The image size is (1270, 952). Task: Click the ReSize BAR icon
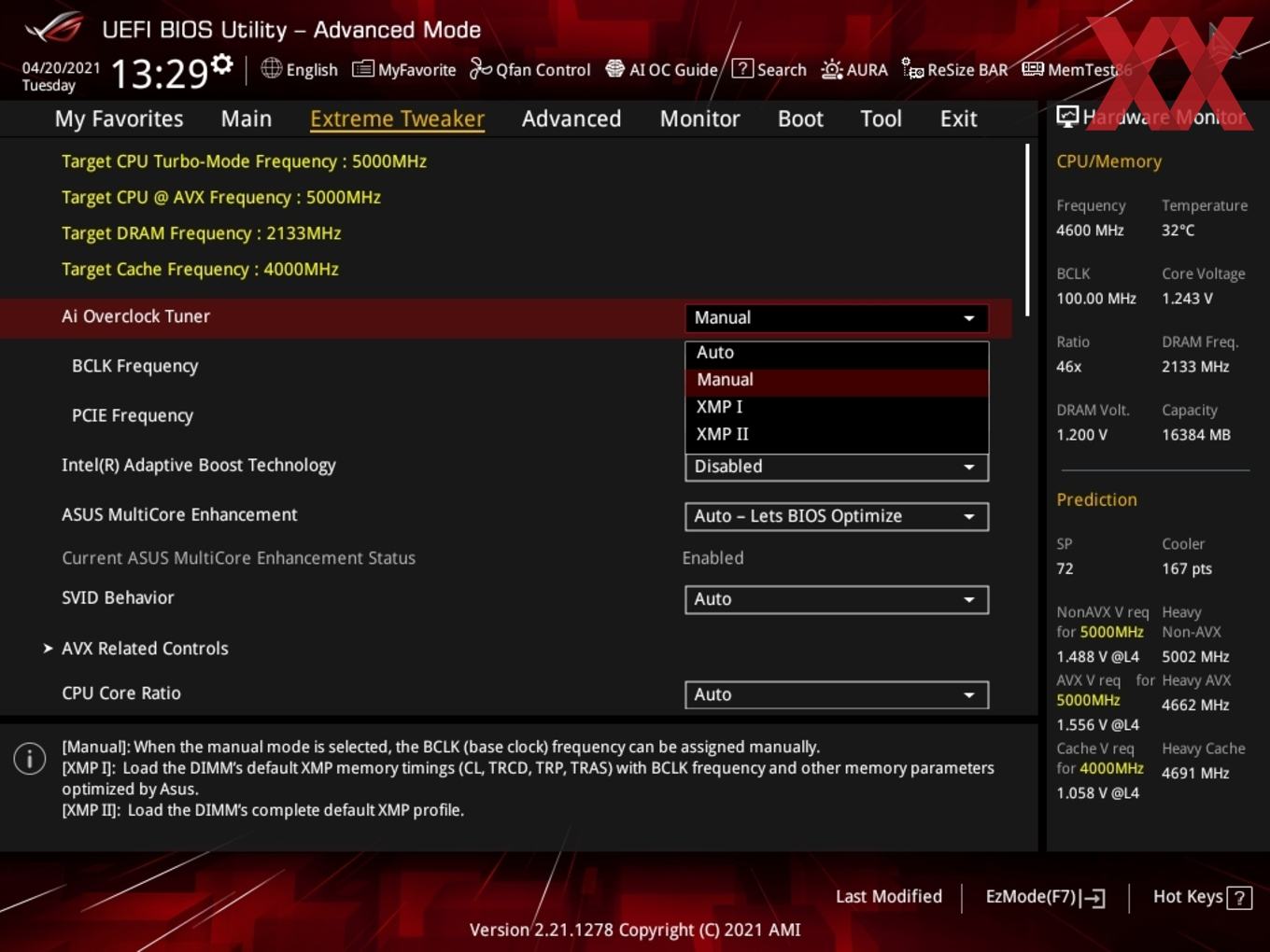[x=912, y=69]
